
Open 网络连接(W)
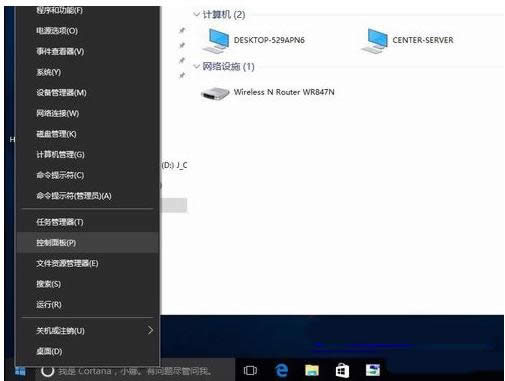(87, 113)
